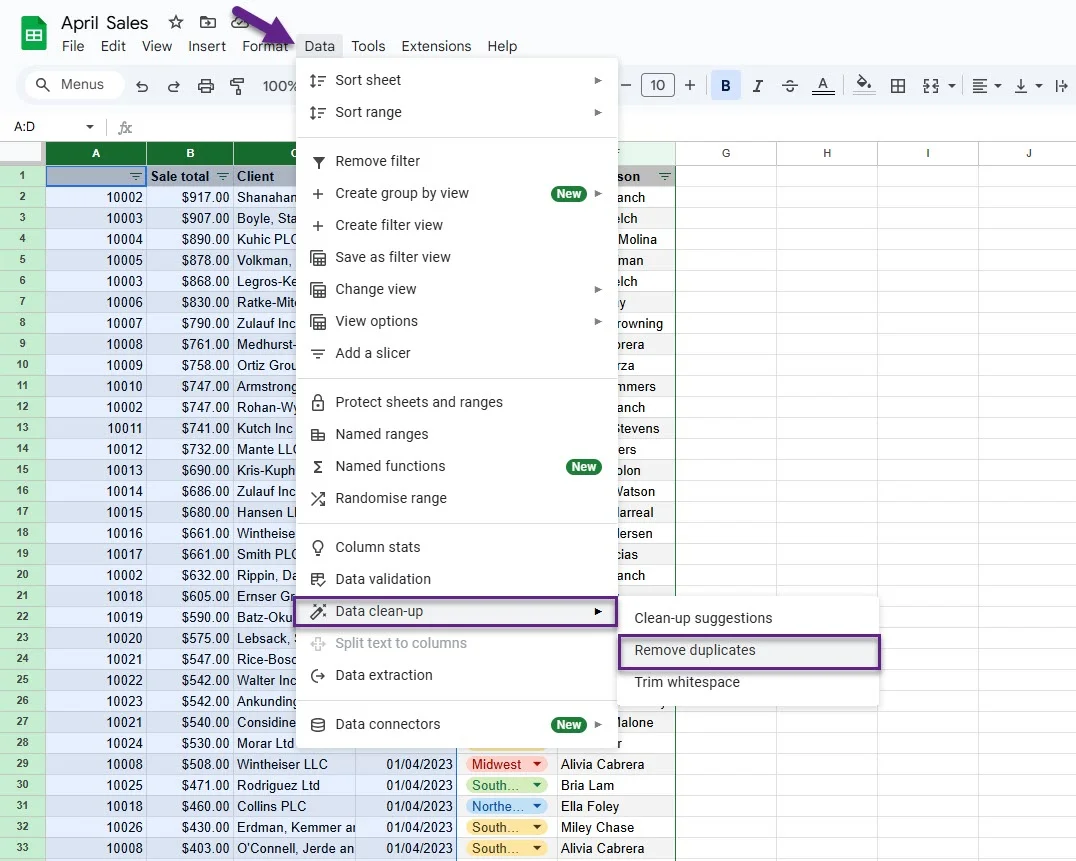Select the paint format tool
The image size is (1076, 861).
coord(237,86)
